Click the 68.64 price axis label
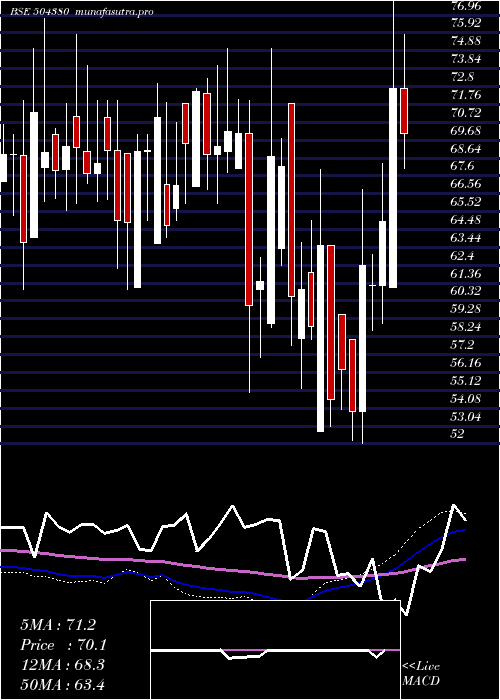 click(466, 148)
